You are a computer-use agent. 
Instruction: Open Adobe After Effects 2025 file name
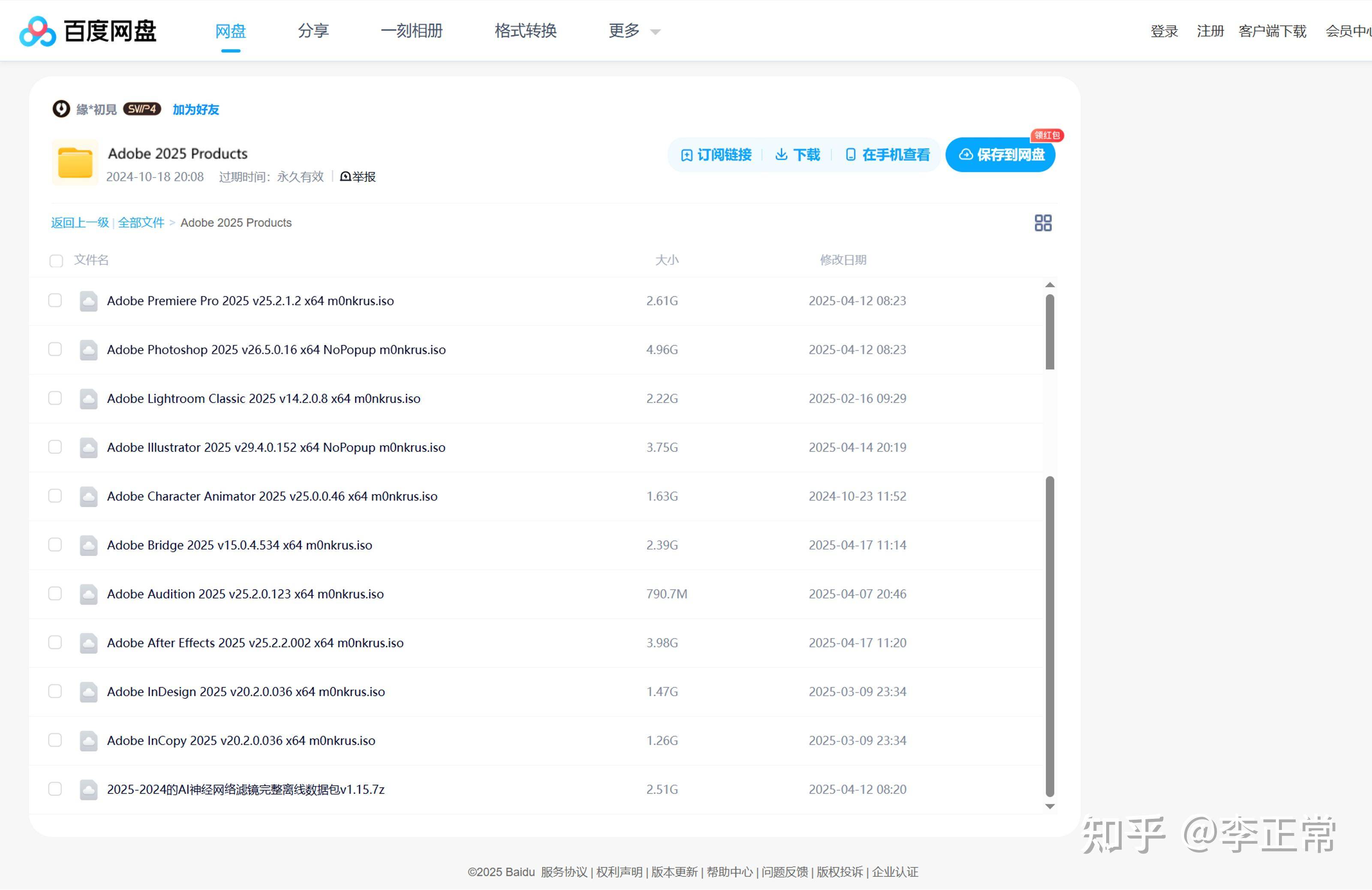tap(256, 643)
